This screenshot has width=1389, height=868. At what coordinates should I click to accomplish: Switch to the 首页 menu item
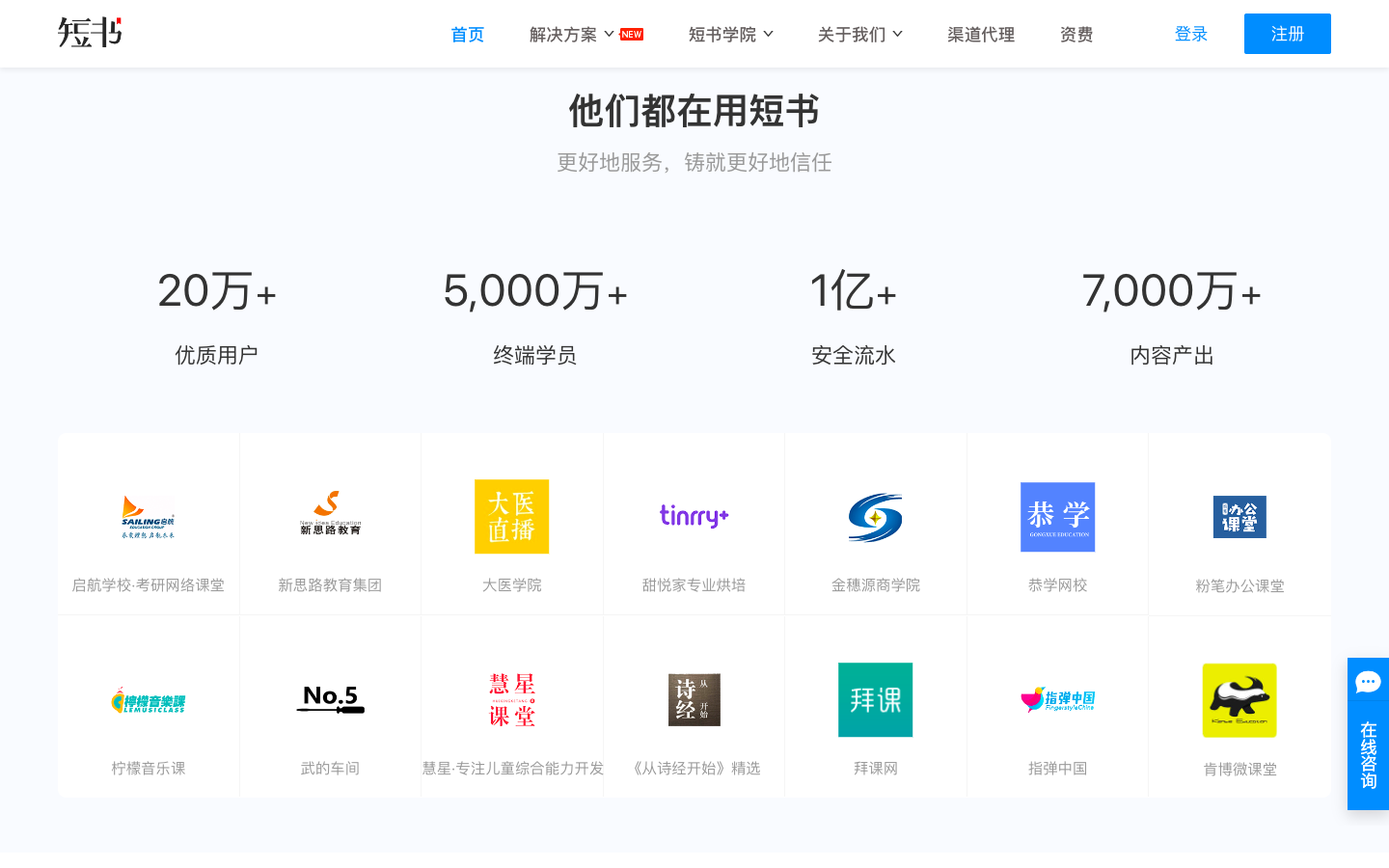coord(467,34)
